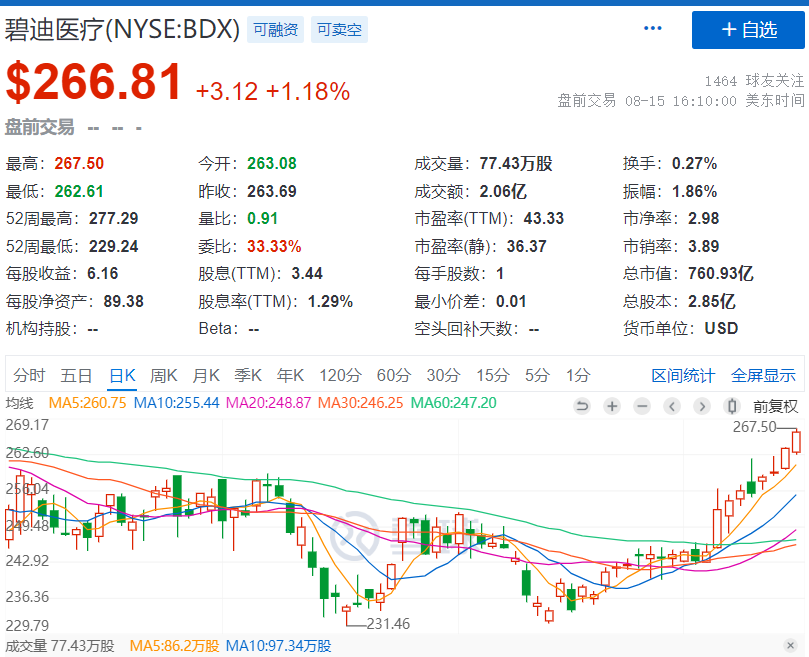Switch chart interval to 60分
The image size is (809, 657).
click(x=392, y=375)
